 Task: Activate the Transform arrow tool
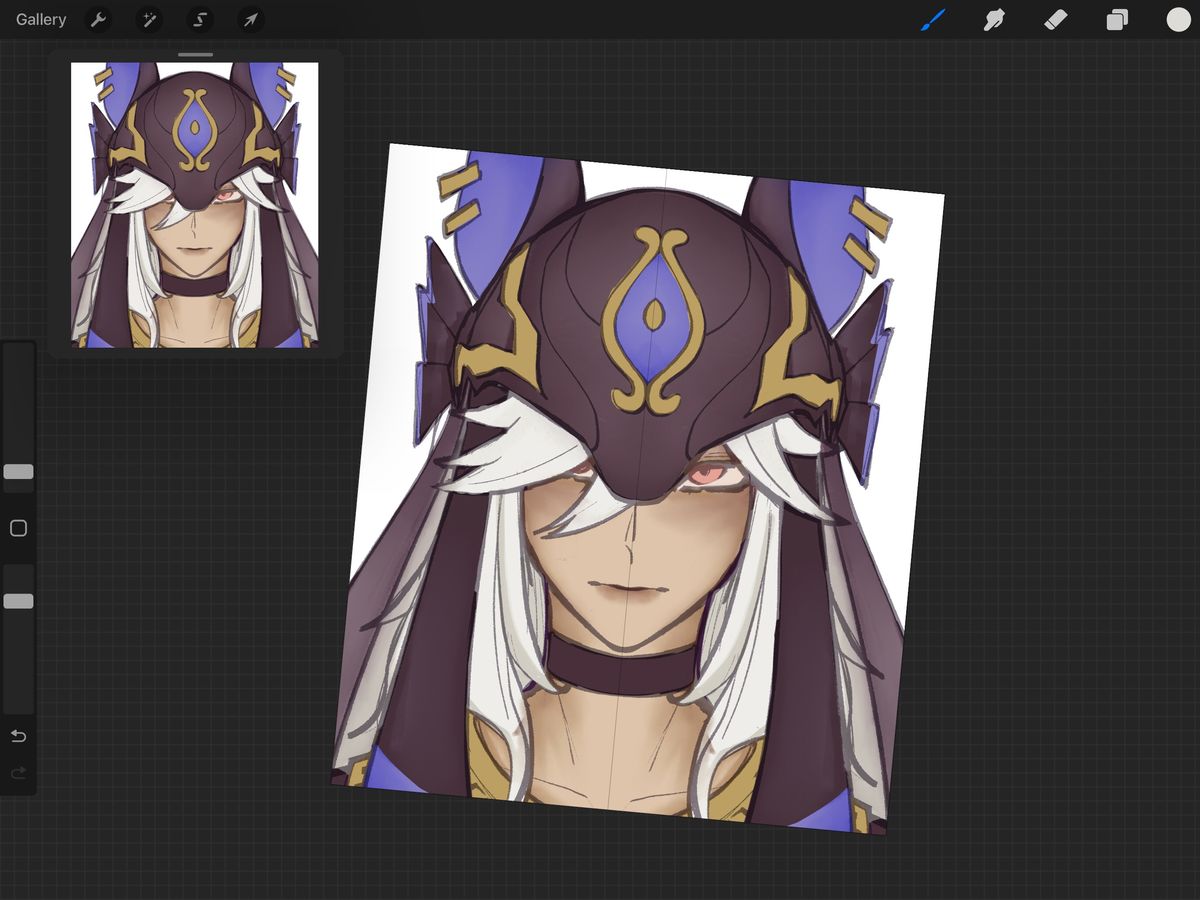(251, 20)
